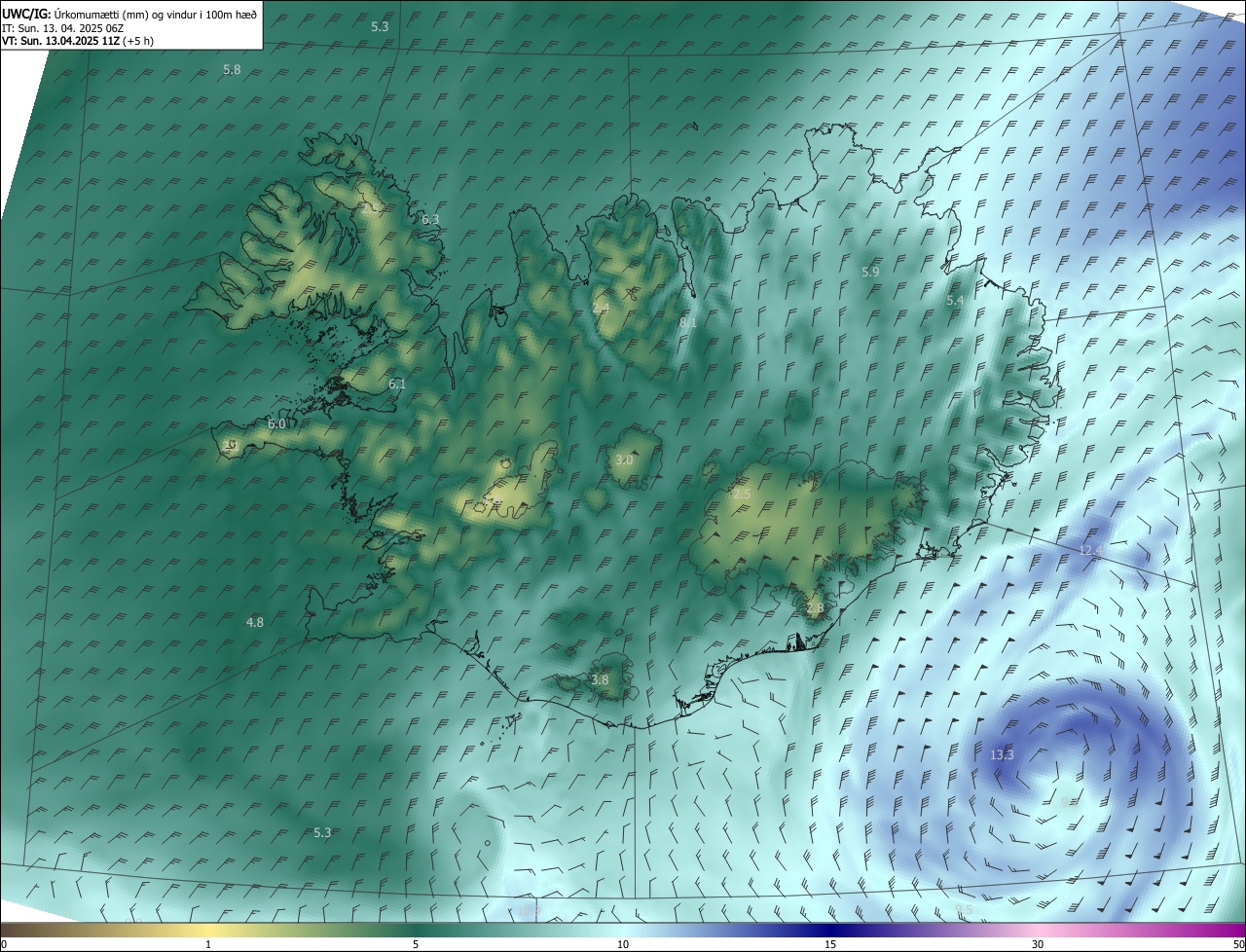
Task: Click the valid time line 'VT: Sun. 13.04.2025 11Z (+5 h)'
Action: tap(78, 41)
